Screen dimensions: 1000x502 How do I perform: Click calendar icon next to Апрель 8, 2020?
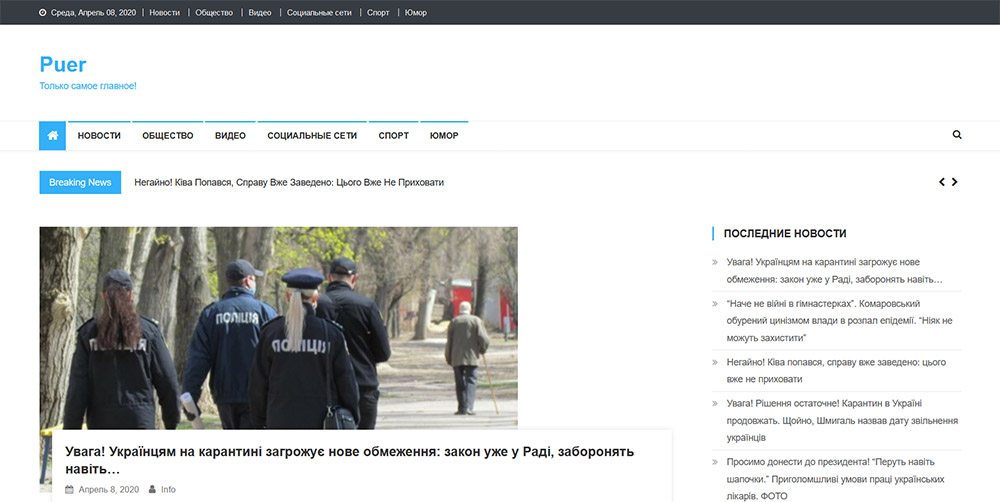point(69,489)
